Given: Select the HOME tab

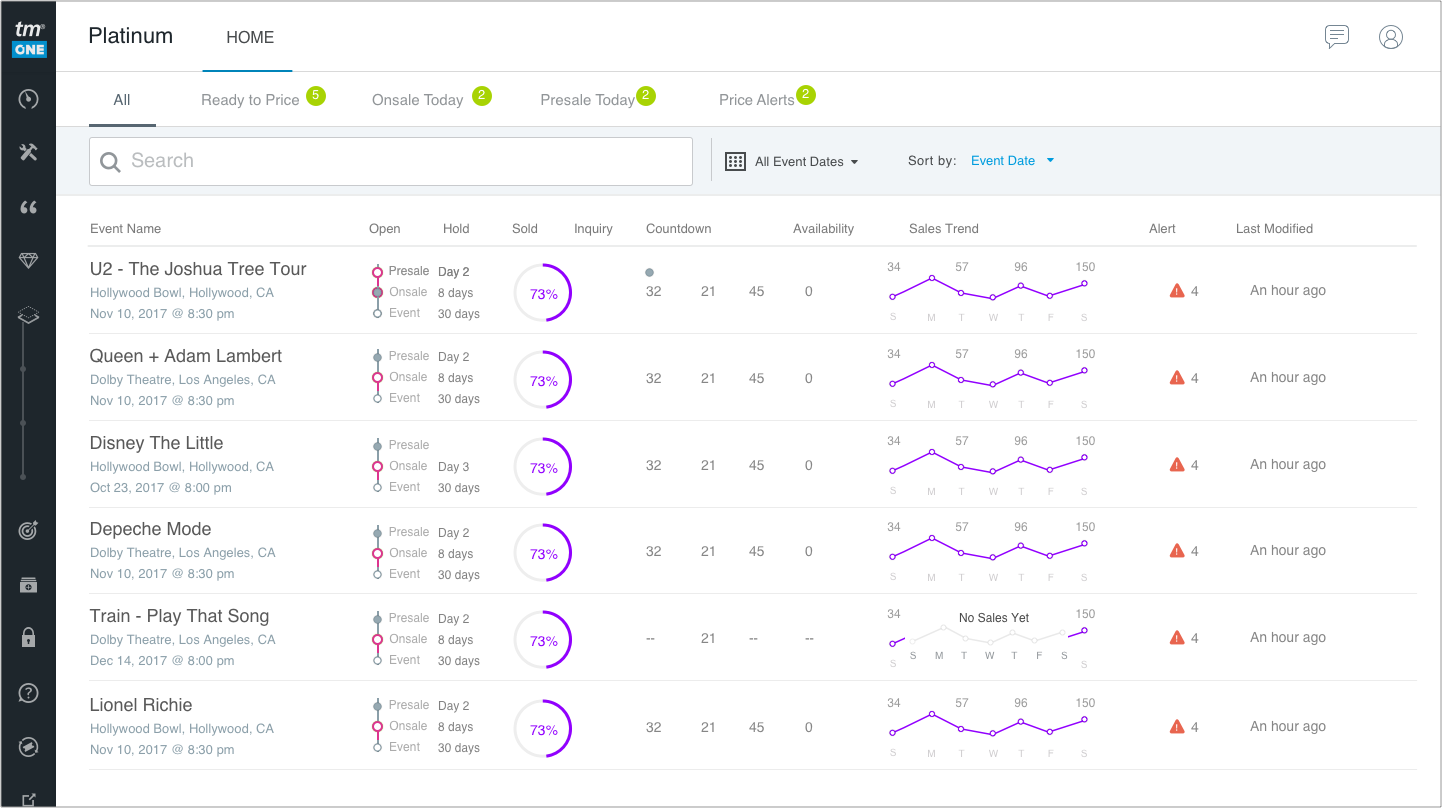Looking at the screenshot, I should (x=250, y=37).
